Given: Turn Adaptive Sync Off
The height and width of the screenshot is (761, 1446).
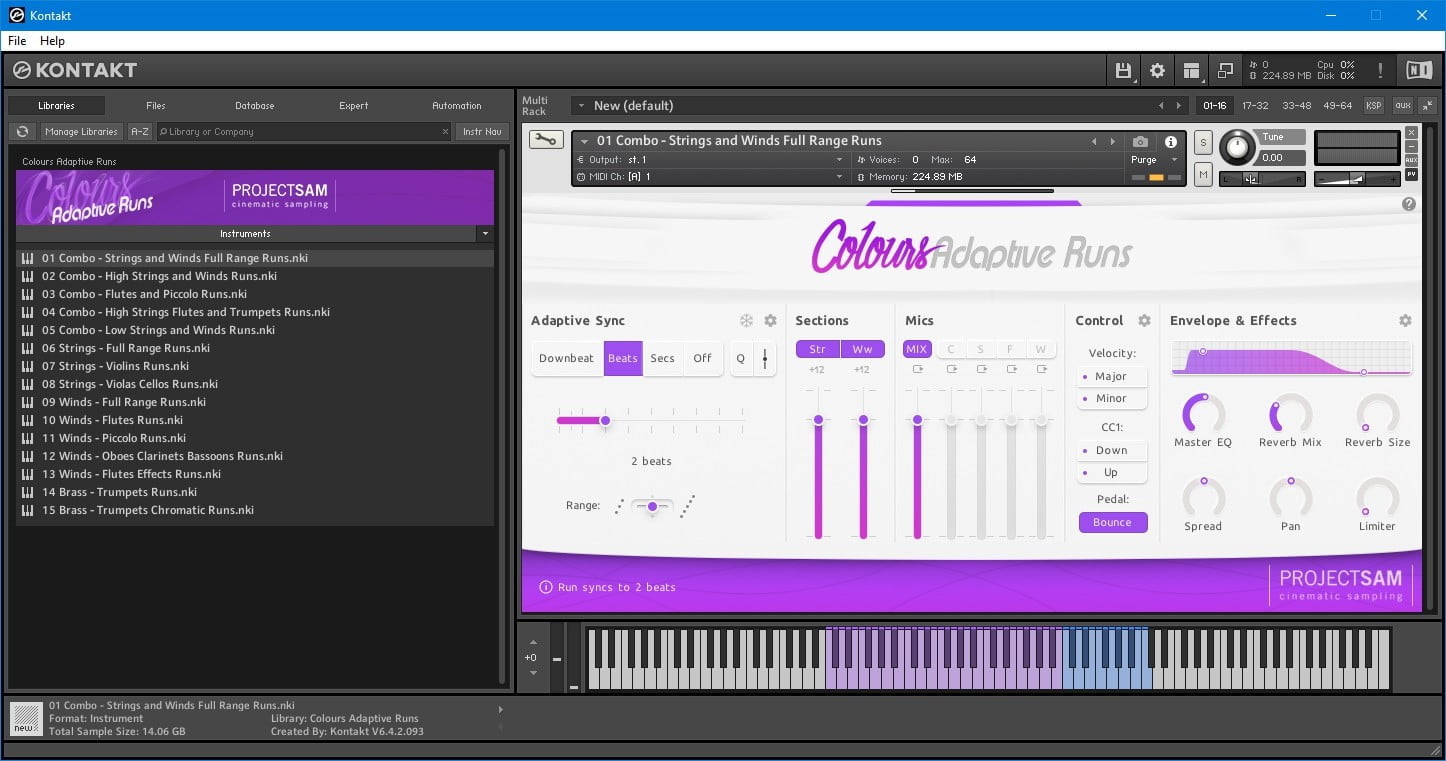Looking at the screenshot, I should 703,358.
